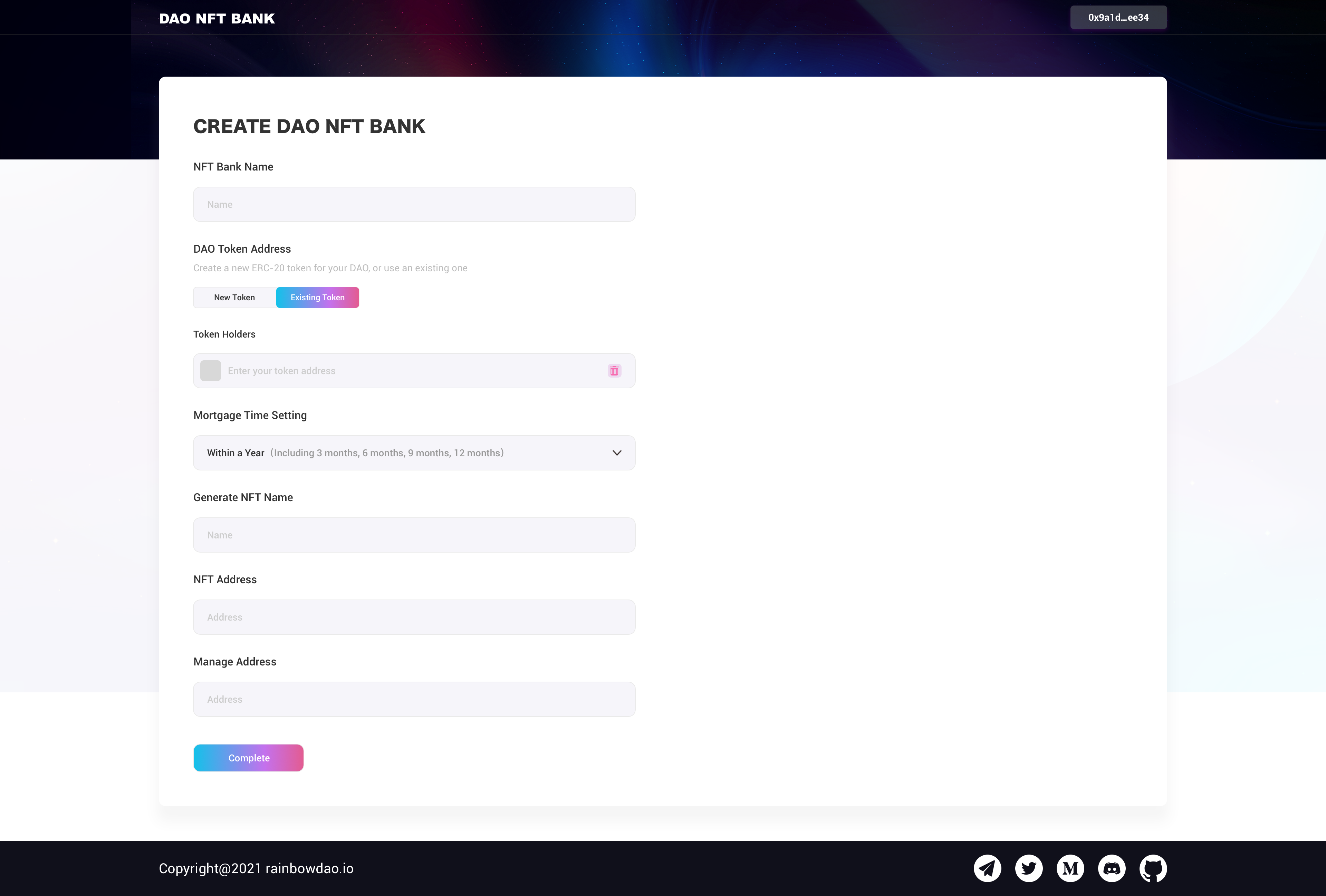Delete the token holder row
This screenshot has height=896, width=1326.
(x=615, y=370)
